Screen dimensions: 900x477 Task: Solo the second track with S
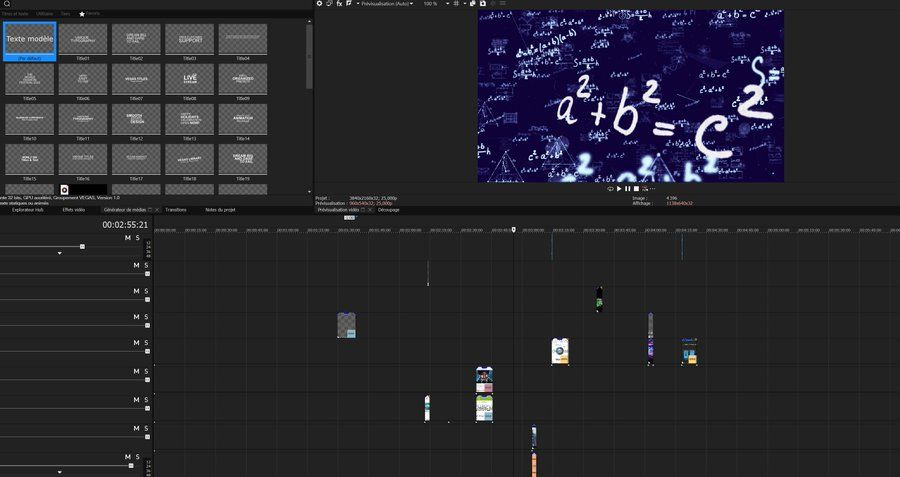[146, 265]
